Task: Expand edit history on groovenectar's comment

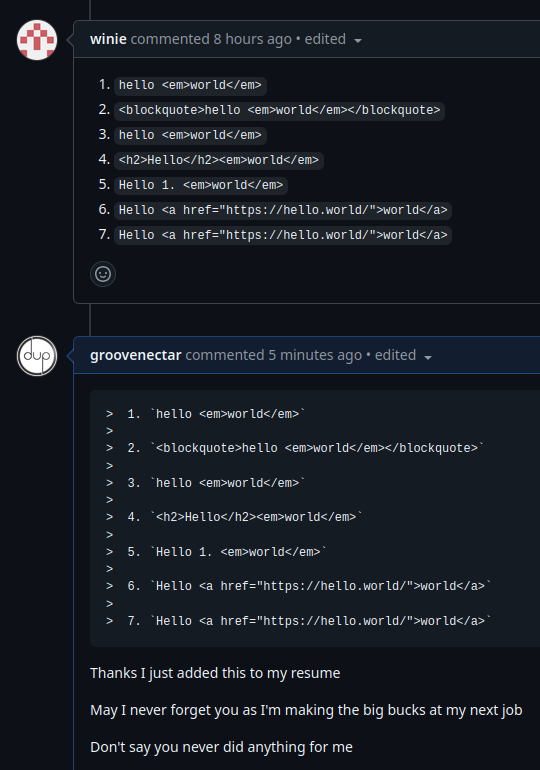Action: click(x=404, y=356)
